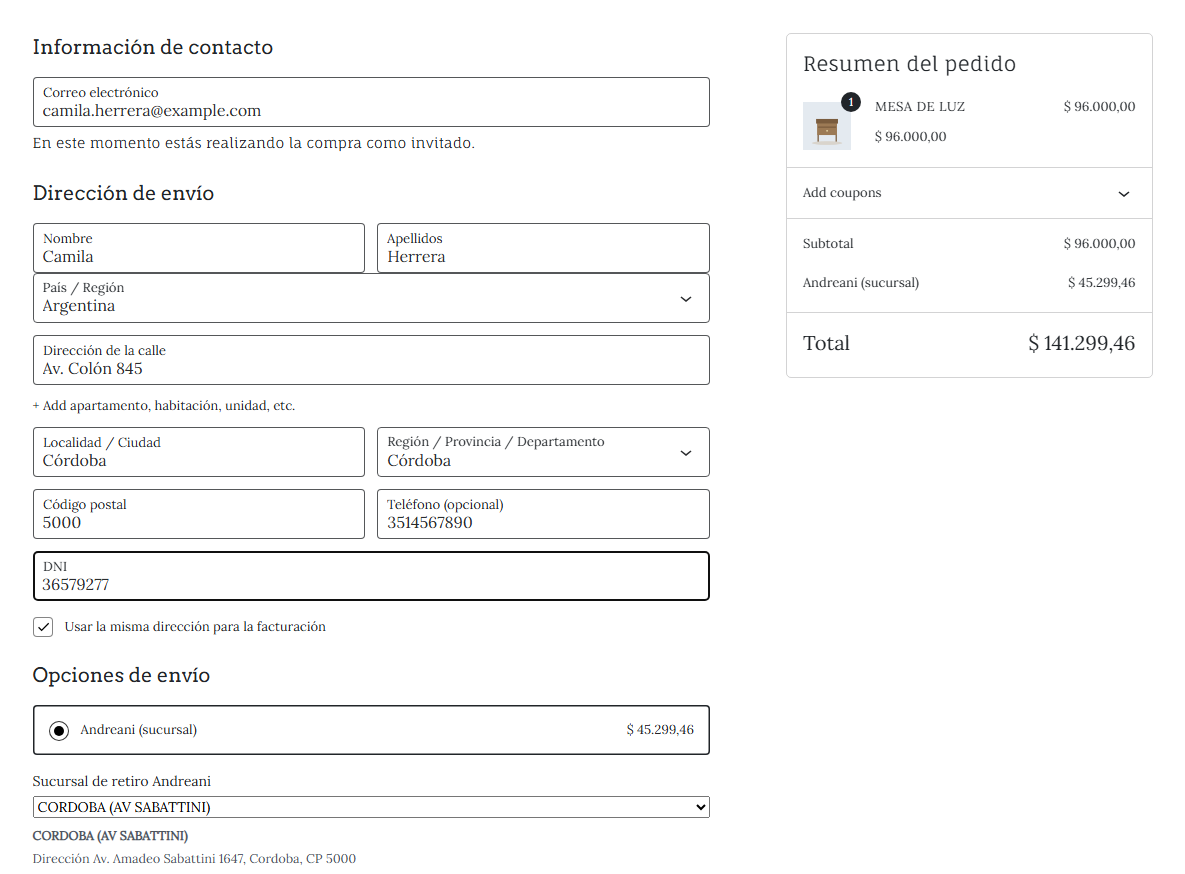Screen dimensions: 1185x874
Task: Click the Subtotal label in order summary
Action: click(x=828, y=243)
